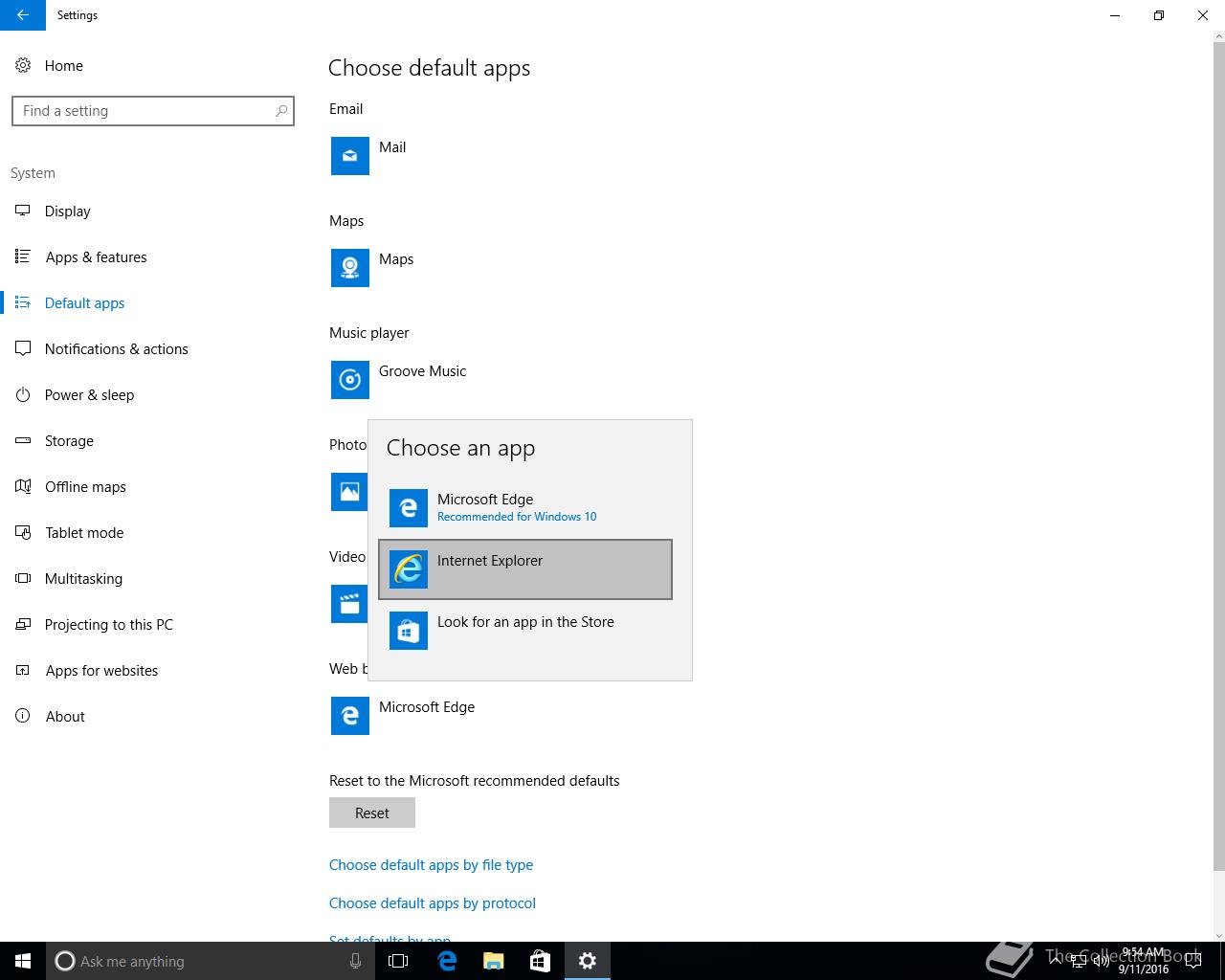Click the Photos app icon under Photo viewer
Screen dimensions: 1225x980
click(349, 492)
